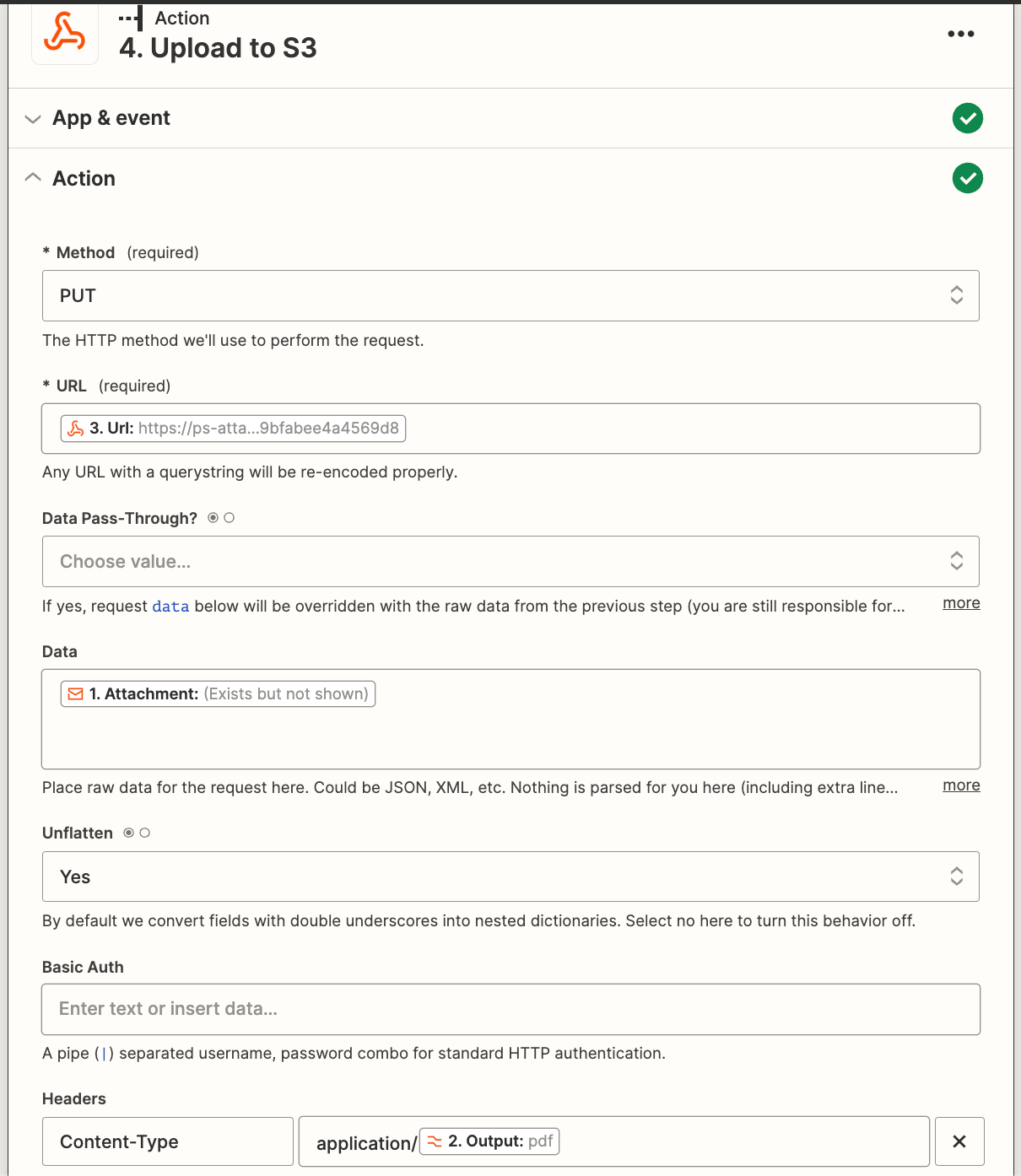This screenshot has height=1176, width=1021.
Task: Expand the App & event section
Action: pyautogui.click(x=33, y=119)
